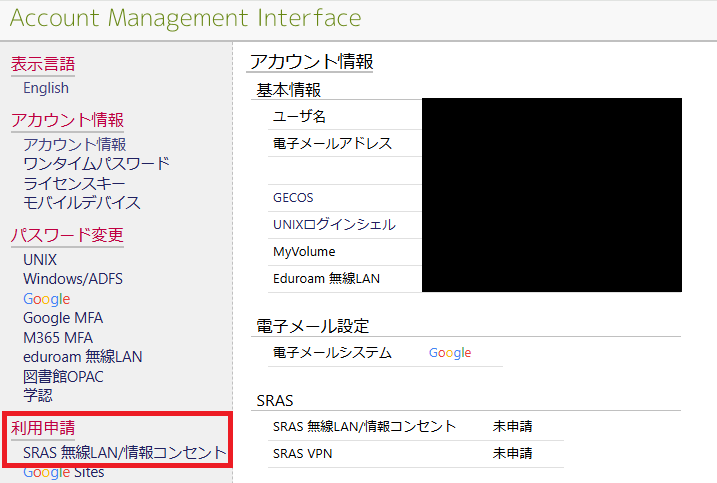The height and width of the screenshot is (483, 717).
Task: Change UNIX password
Action: pos(40,260)
